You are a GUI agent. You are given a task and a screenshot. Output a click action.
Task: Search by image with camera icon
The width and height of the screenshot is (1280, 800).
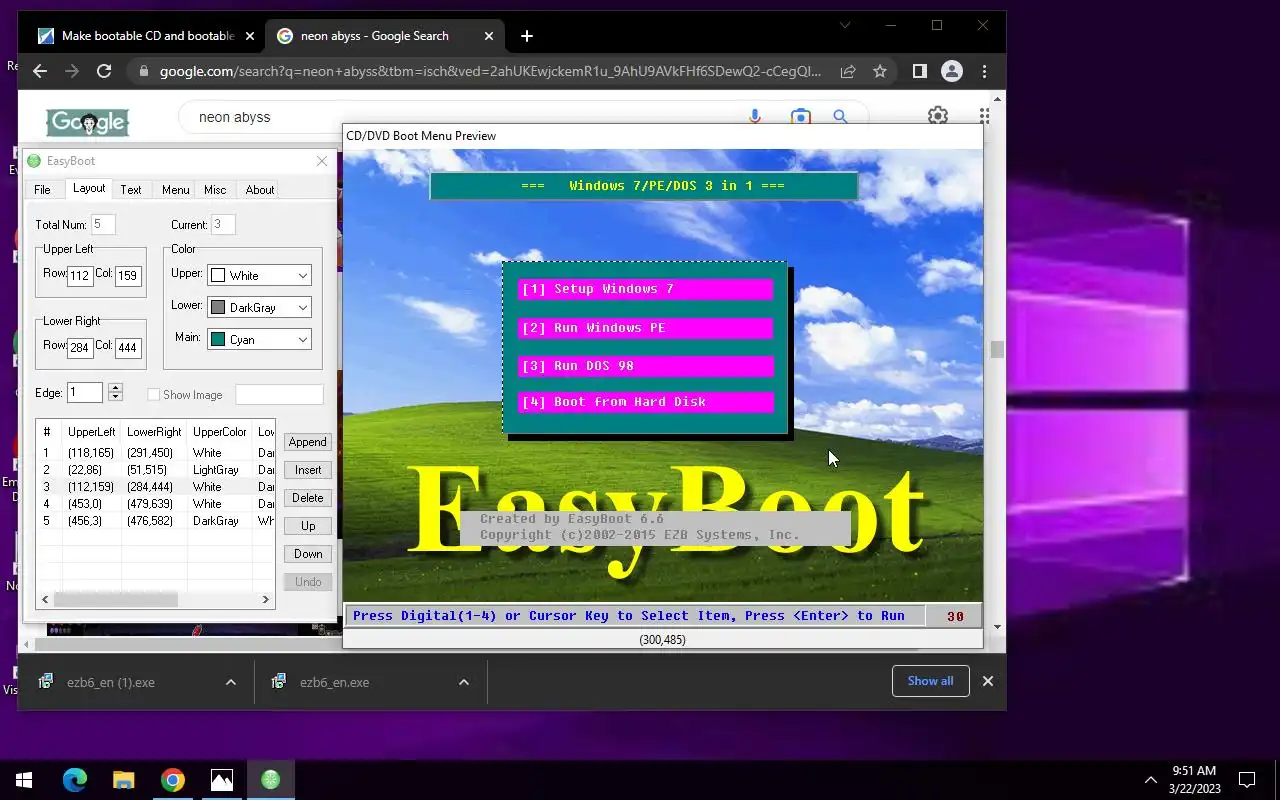click(800, 117)
